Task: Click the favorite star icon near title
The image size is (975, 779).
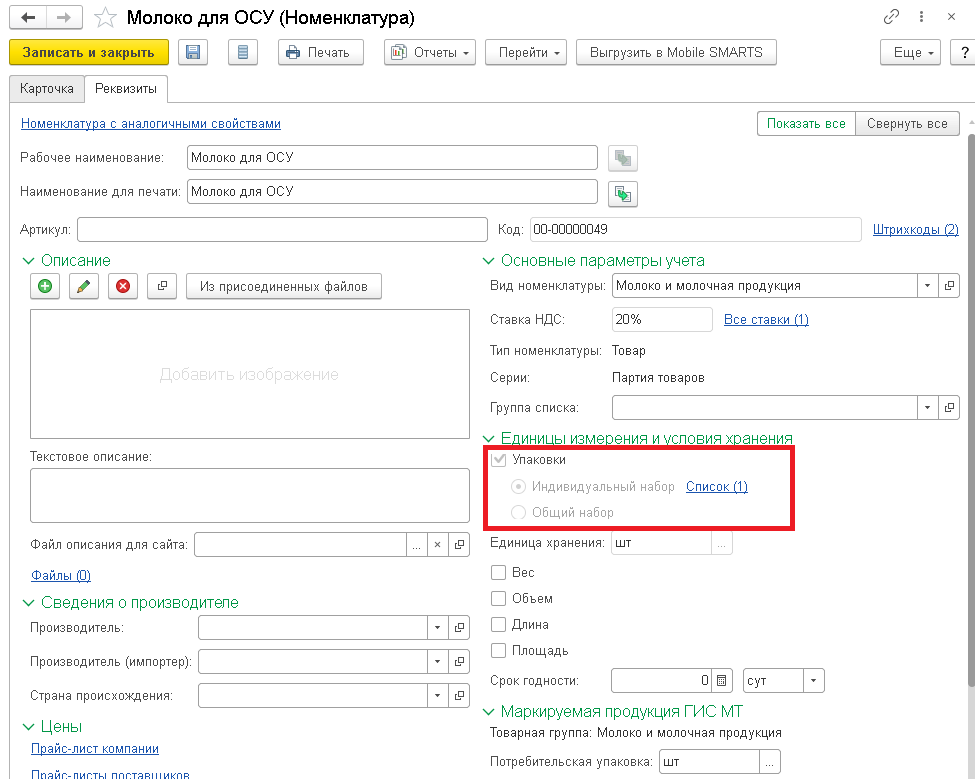Action: (104, 18)
